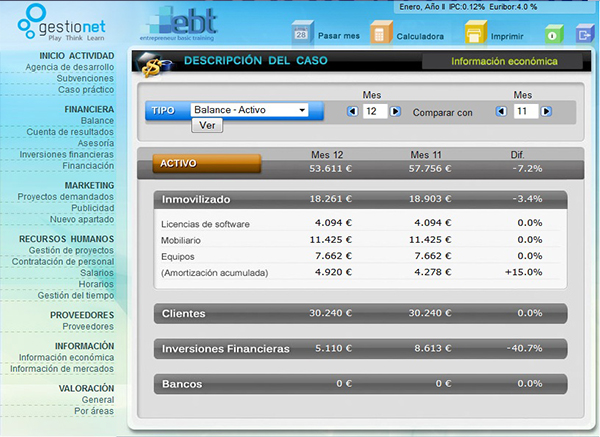Open Publicidad in the sidebar
Screen dimensions: 600x437
tap(93, 208)
